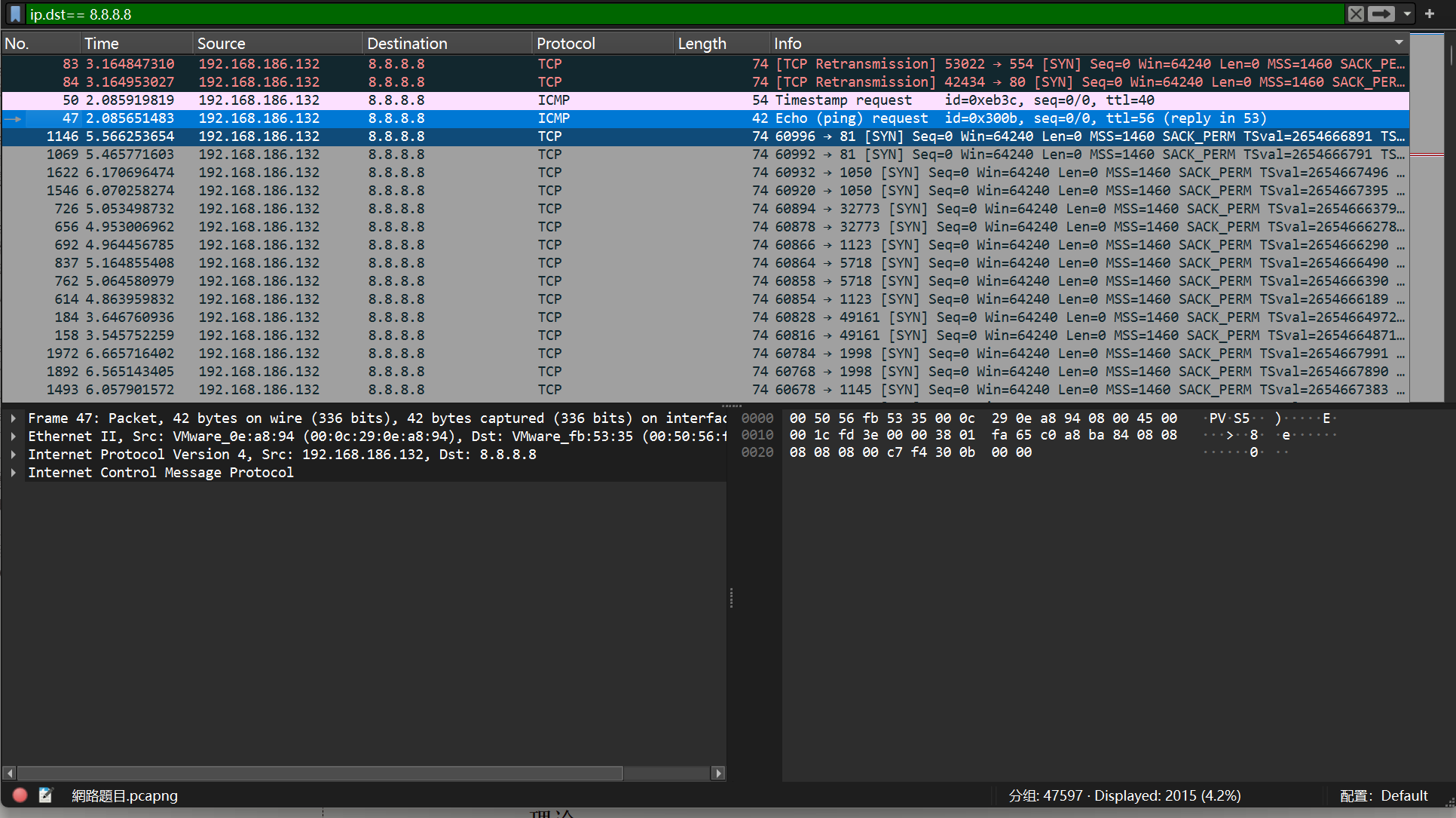The image size is (1456, 818).
Task: Sort packets by Time column header
Action: click(102, 44)
